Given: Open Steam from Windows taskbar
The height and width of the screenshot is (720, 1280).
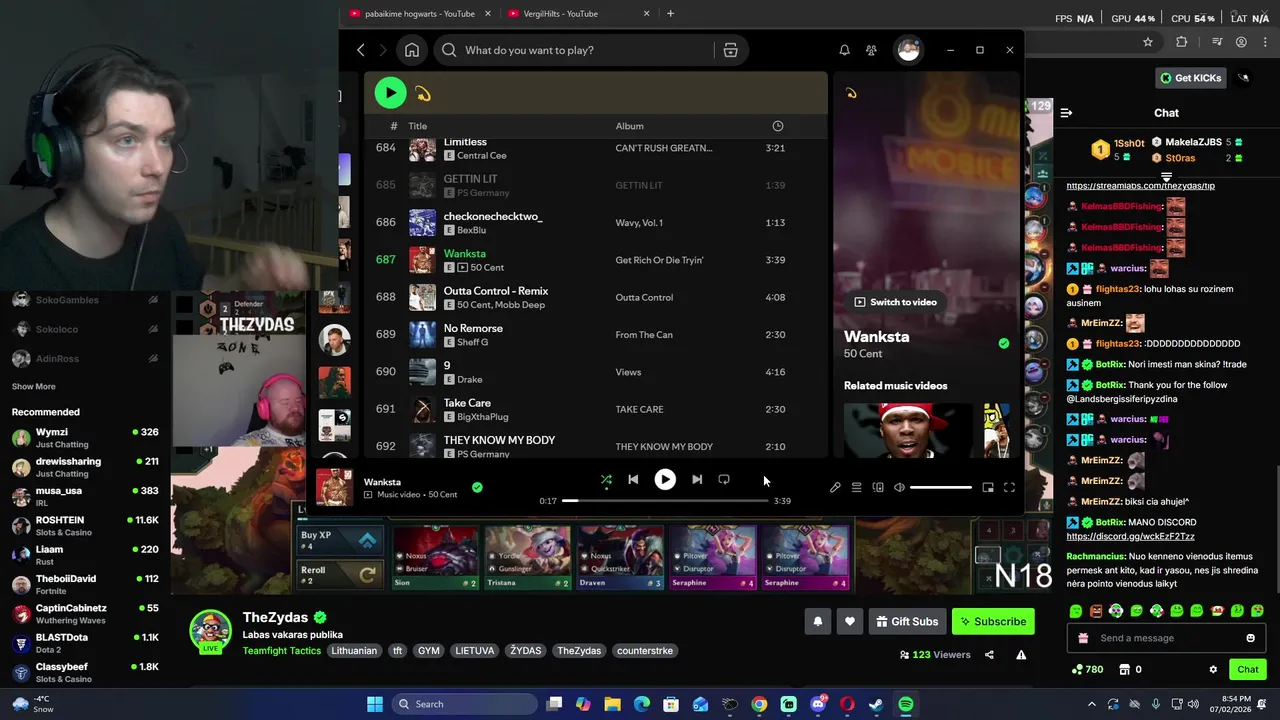Looking at the screenshot, I should (876, 704).
